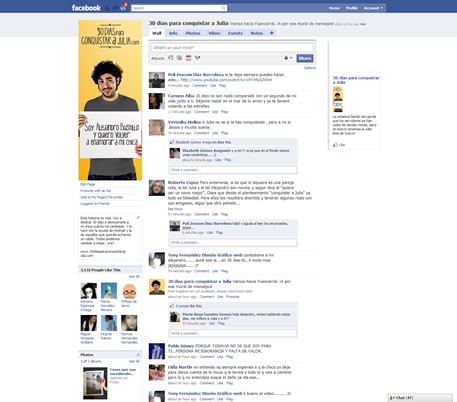The image size is (457, 402).
Task: Click Write a comment under the page's own post
Action: (x=233, y=333)
